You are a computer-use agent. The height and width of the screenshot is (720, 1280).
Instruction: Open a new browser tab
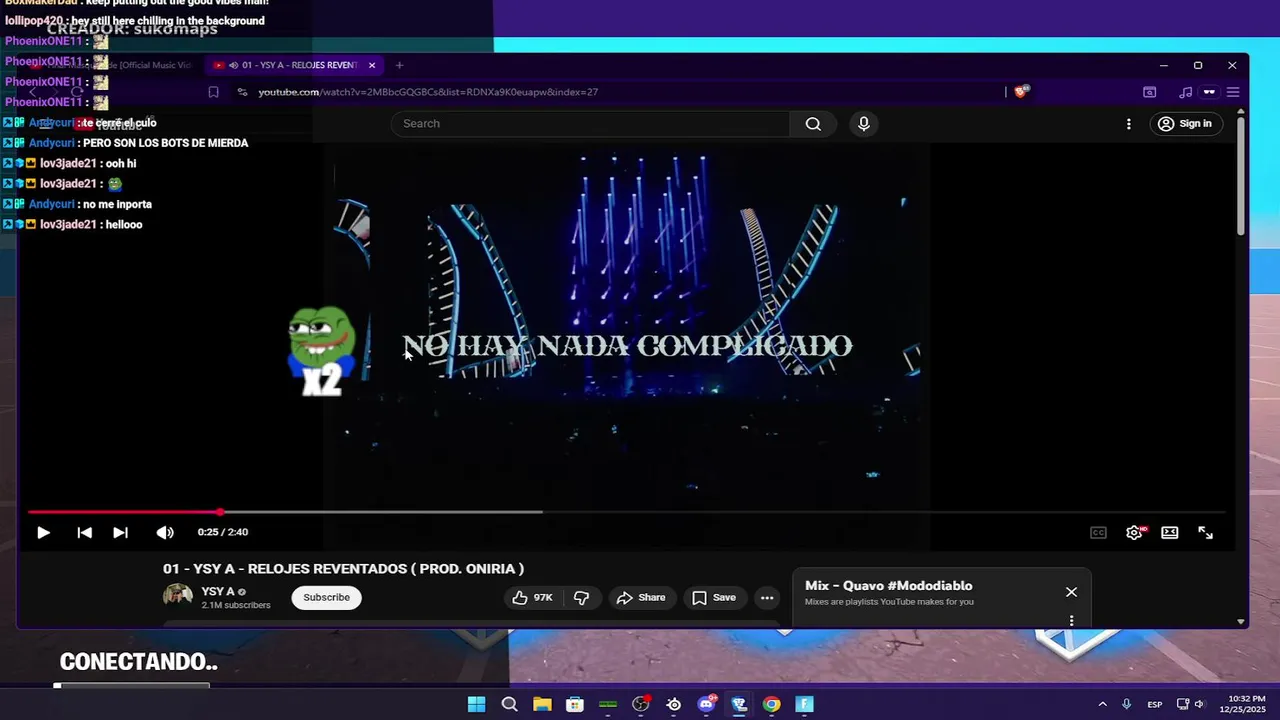tap(399, 65)
